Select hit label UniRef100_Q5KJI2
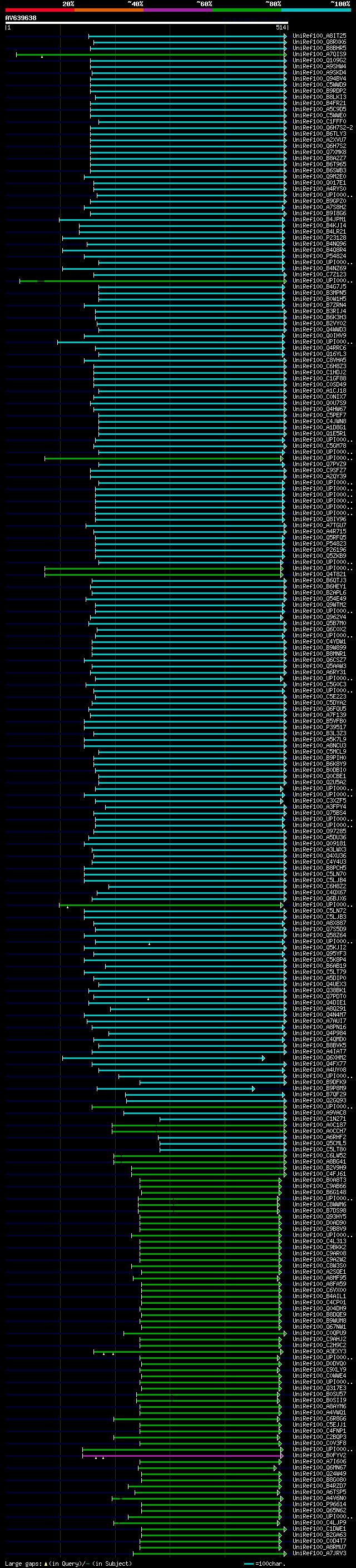The width and height of the screenshot is (356, 1568). (x=319, y=947)
